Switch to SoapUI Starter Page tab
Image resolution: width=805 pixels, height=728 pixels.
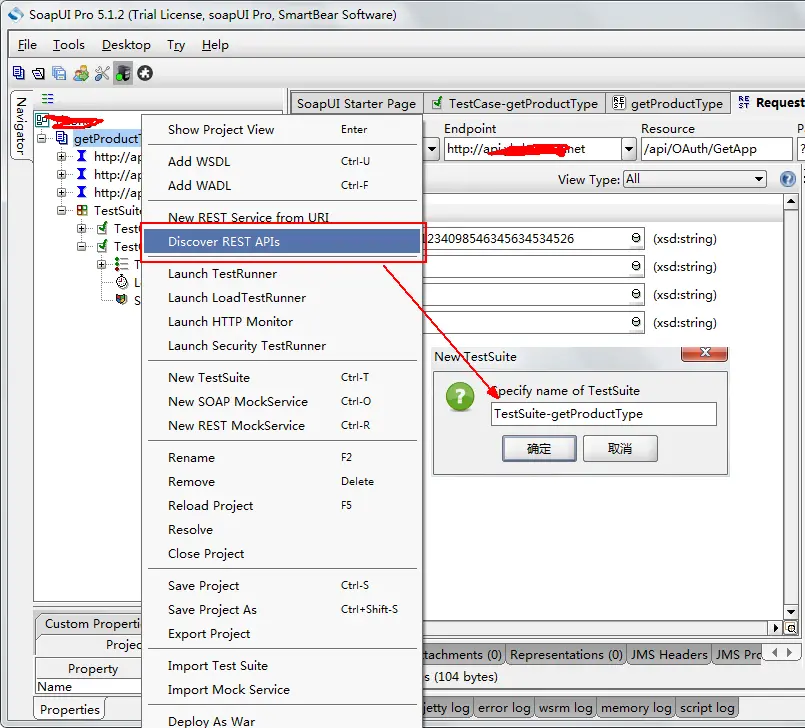tap(356, 104)
